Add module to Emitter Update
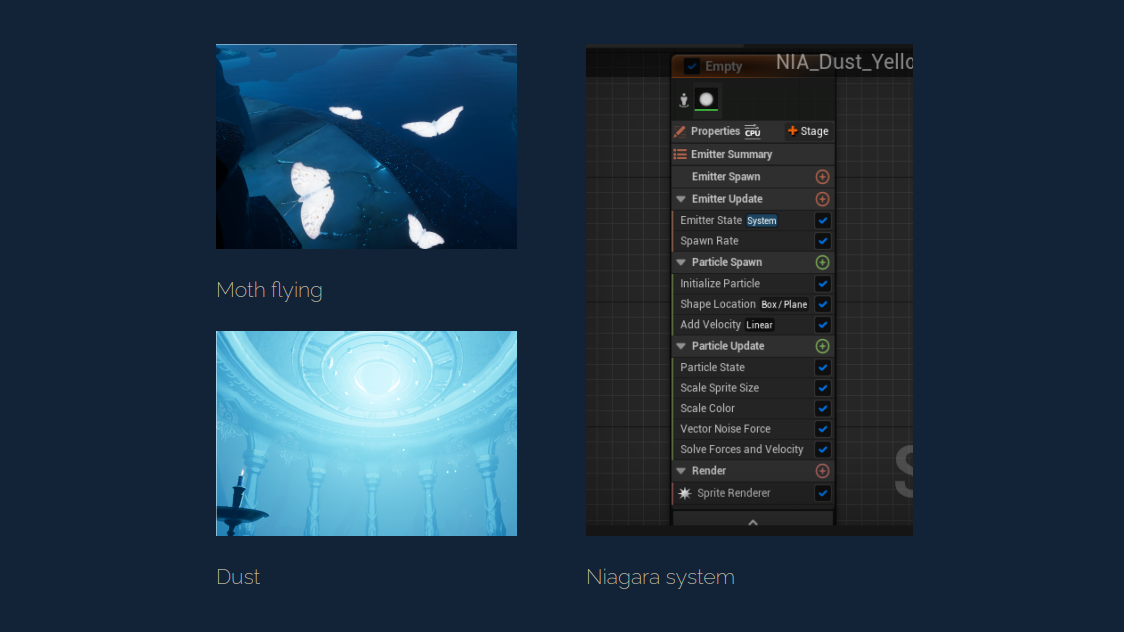The height and width of the screenshot is (632, 1124). (822, 198)
